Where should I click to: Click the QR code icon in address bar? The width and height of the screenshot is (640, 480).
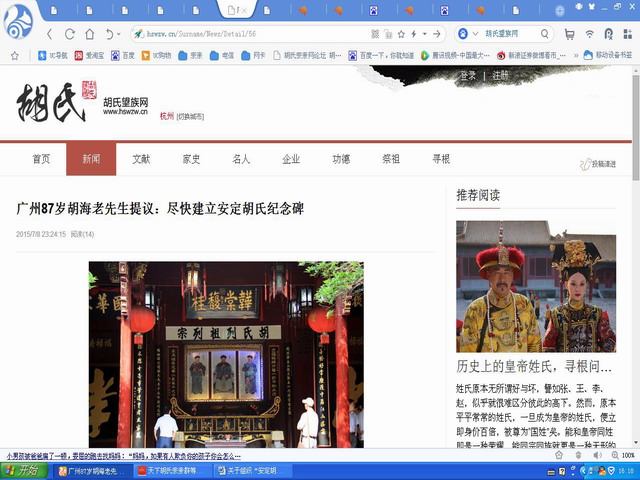375,34
